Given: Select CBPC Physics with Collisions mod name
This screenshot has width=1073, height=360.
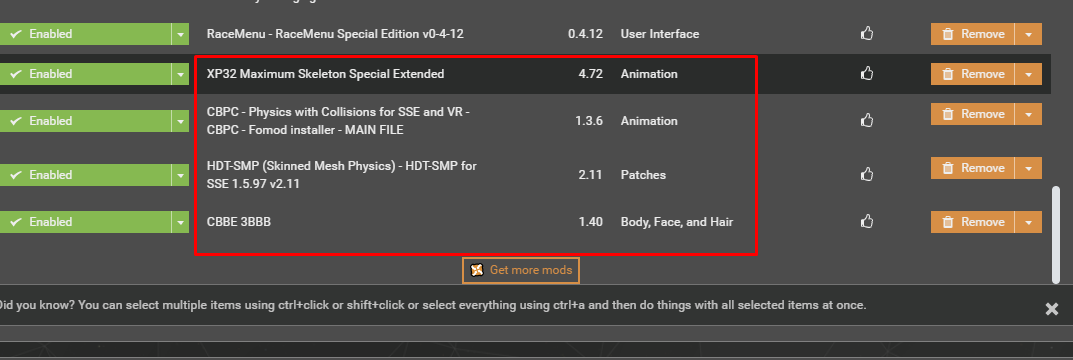Looking at the screenshot, I should (338, 120).
